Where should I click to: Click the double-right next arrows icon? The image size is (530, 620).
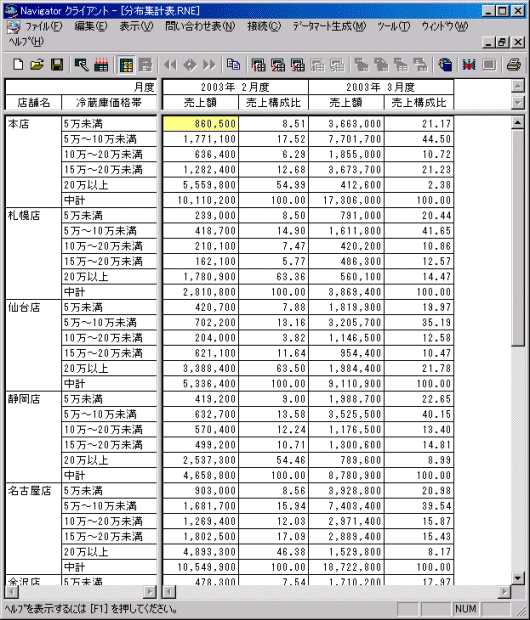pos(209,65)
